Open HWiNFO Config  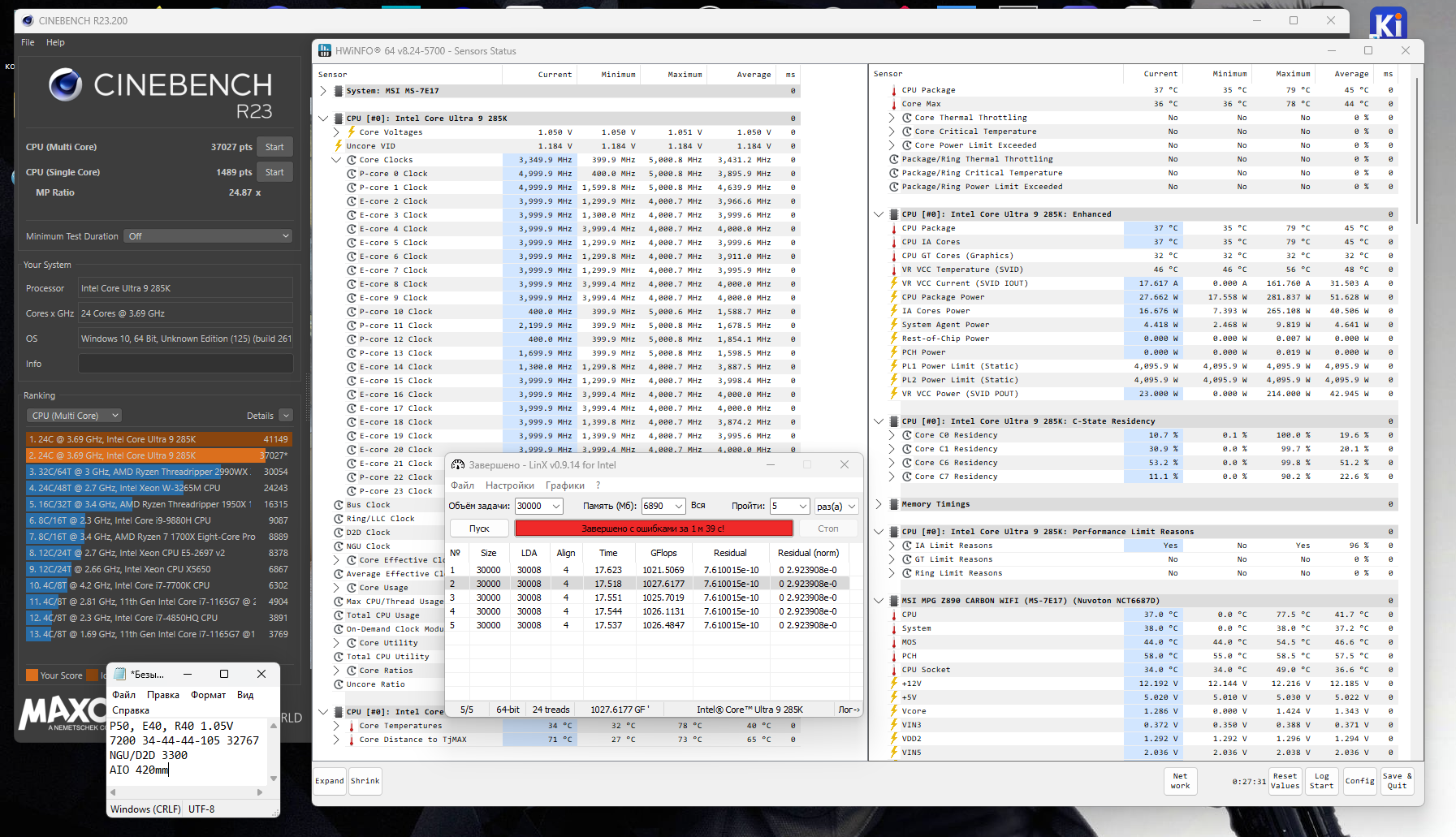[x=1359, y=781]
